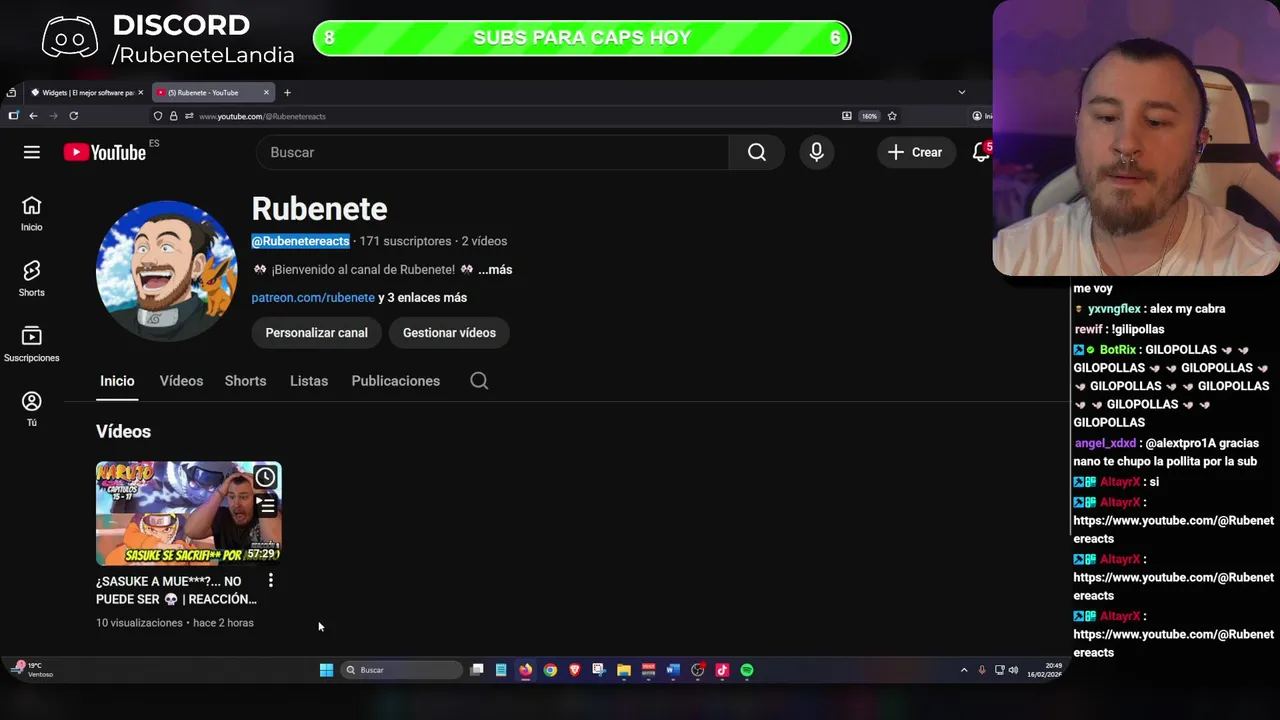Click the search magnifier button

tap(757, 152)
